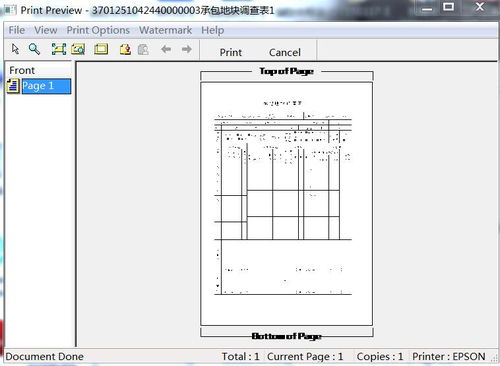Click the grayed-out page icon

143,49
